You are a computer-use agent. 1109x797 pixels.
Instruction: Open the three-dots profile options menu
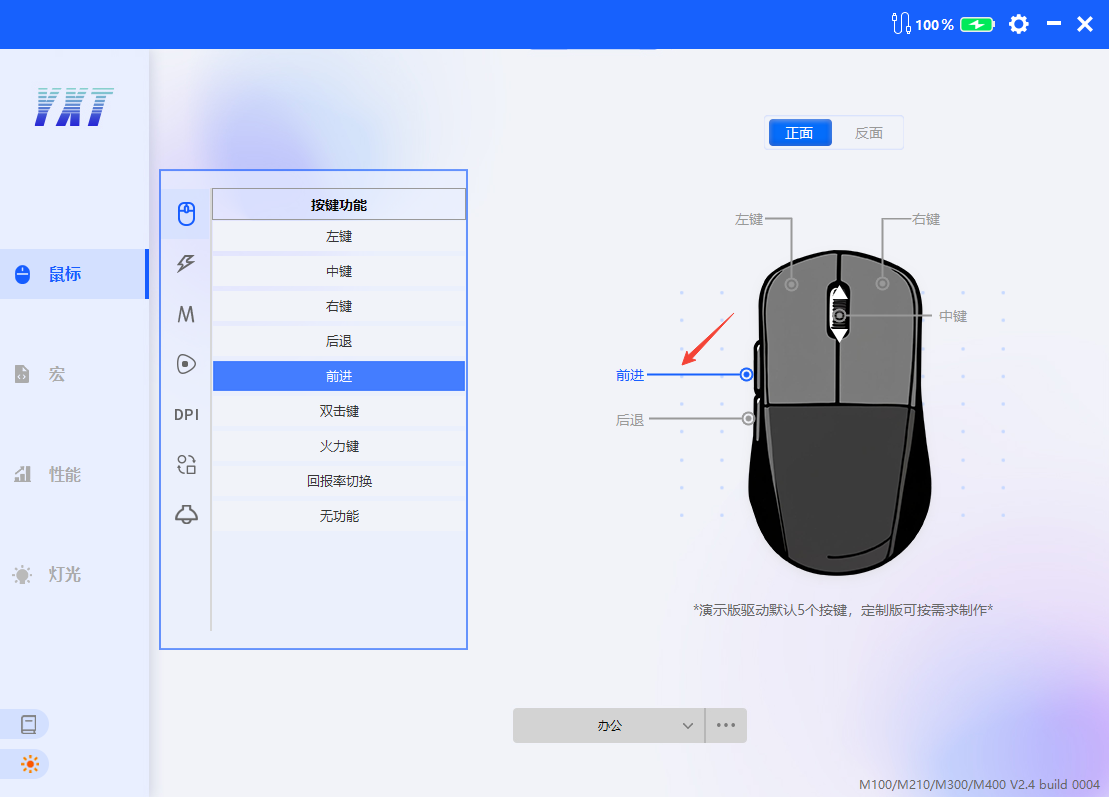click(x=726, y=726)
